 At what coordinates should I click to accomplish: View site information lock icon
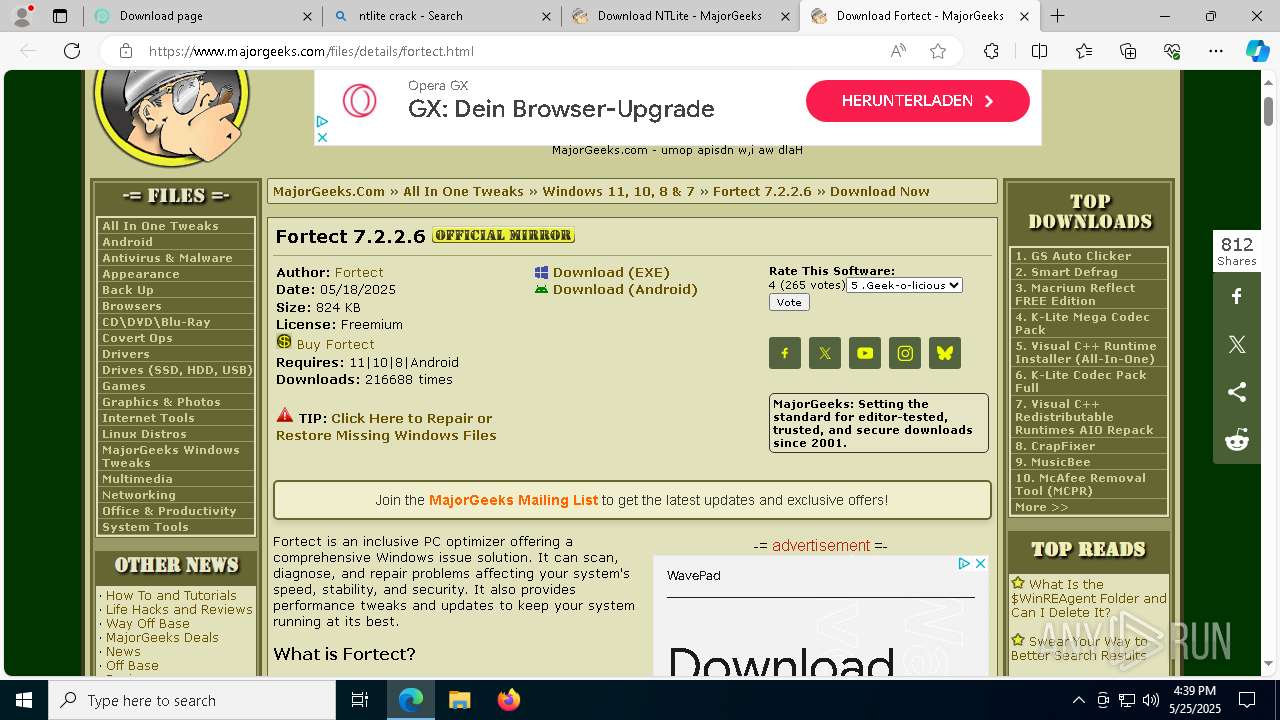[x=125, y=51]
